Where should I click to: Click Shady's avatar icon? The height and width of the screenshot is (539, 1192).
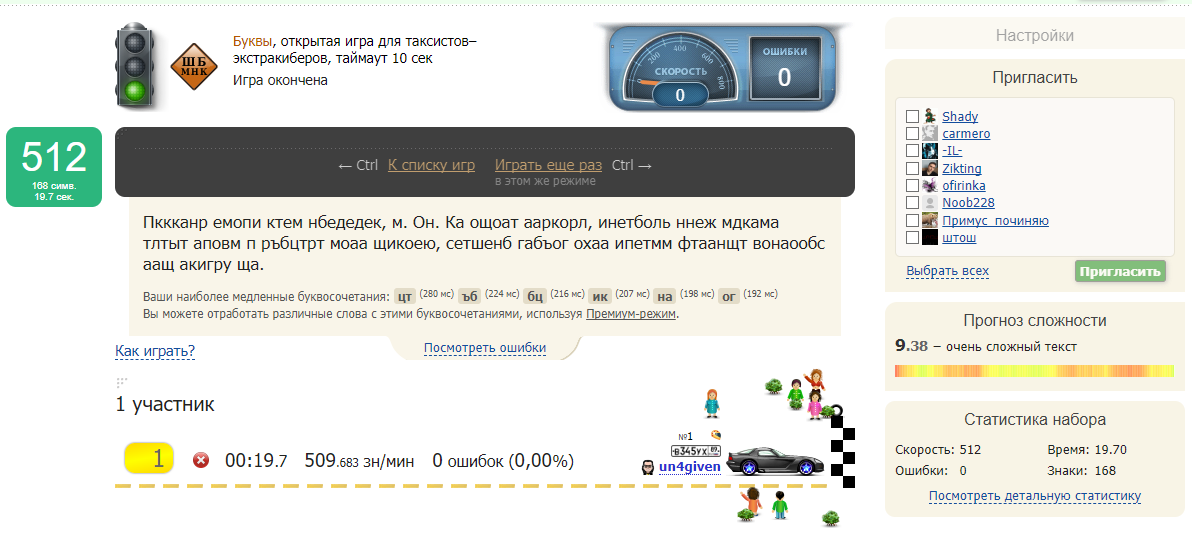[x=930, y=116]
